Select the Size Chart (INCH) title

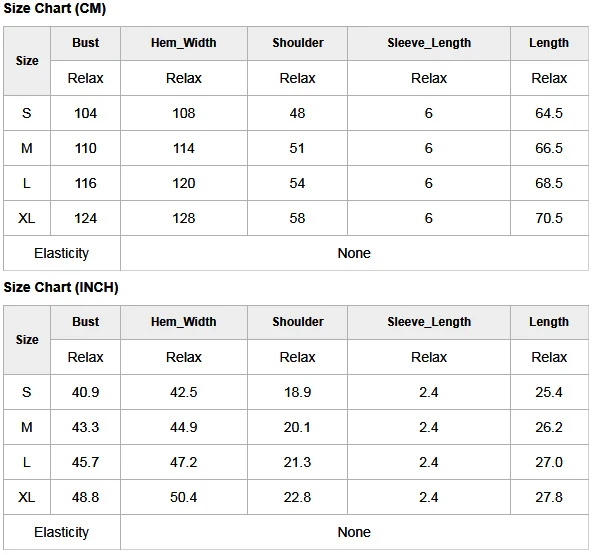pyautogui.click(x=61, y=287)
